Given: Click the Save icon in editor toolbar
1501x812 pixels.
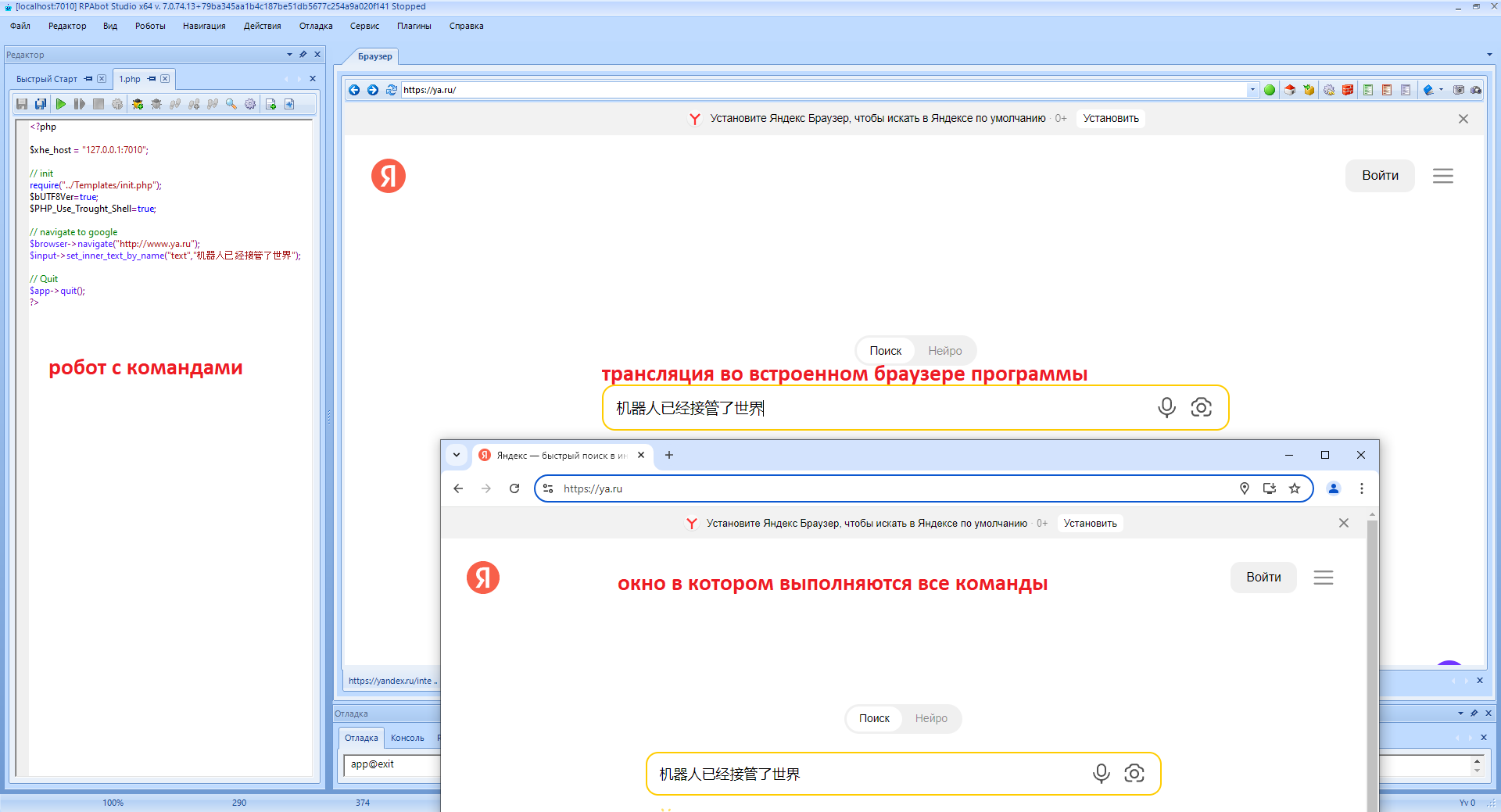Looking at the screenshot, I should tap(22, 104).
